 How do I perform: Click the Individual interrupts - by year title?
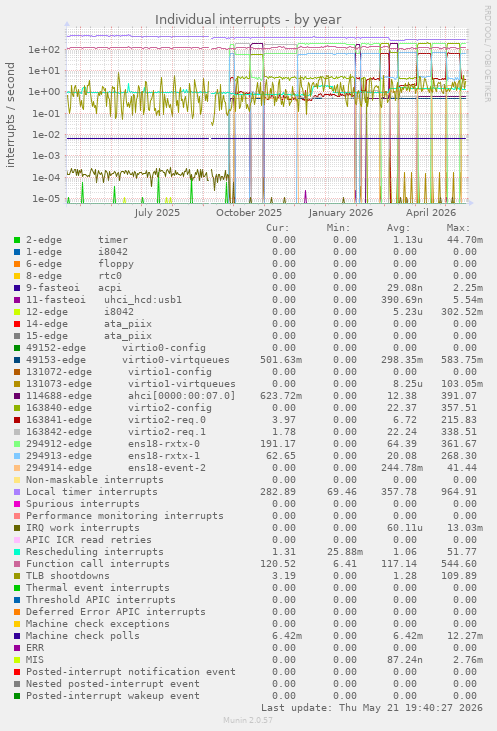[x=248, y=20]
